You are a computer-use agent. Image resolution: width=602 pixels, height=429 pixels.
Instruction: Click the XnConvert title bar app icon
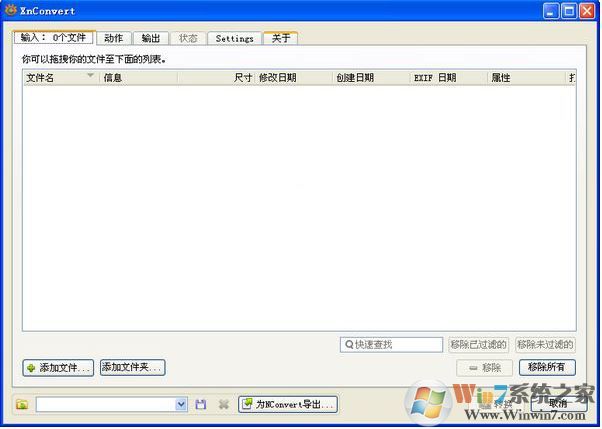(x=11, y=10)
